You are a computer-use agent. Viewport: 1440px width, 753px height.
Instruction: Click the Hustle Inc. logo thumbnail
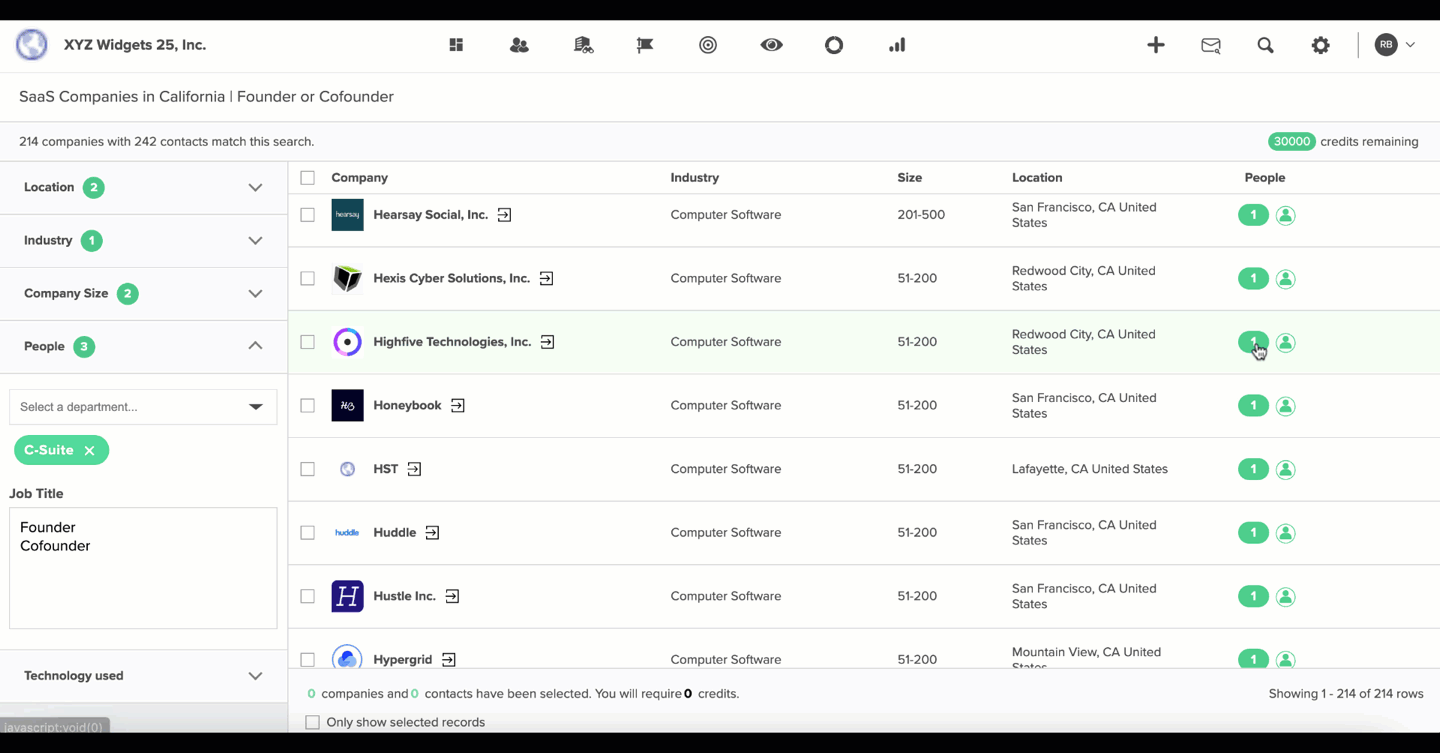click(347, 596)
